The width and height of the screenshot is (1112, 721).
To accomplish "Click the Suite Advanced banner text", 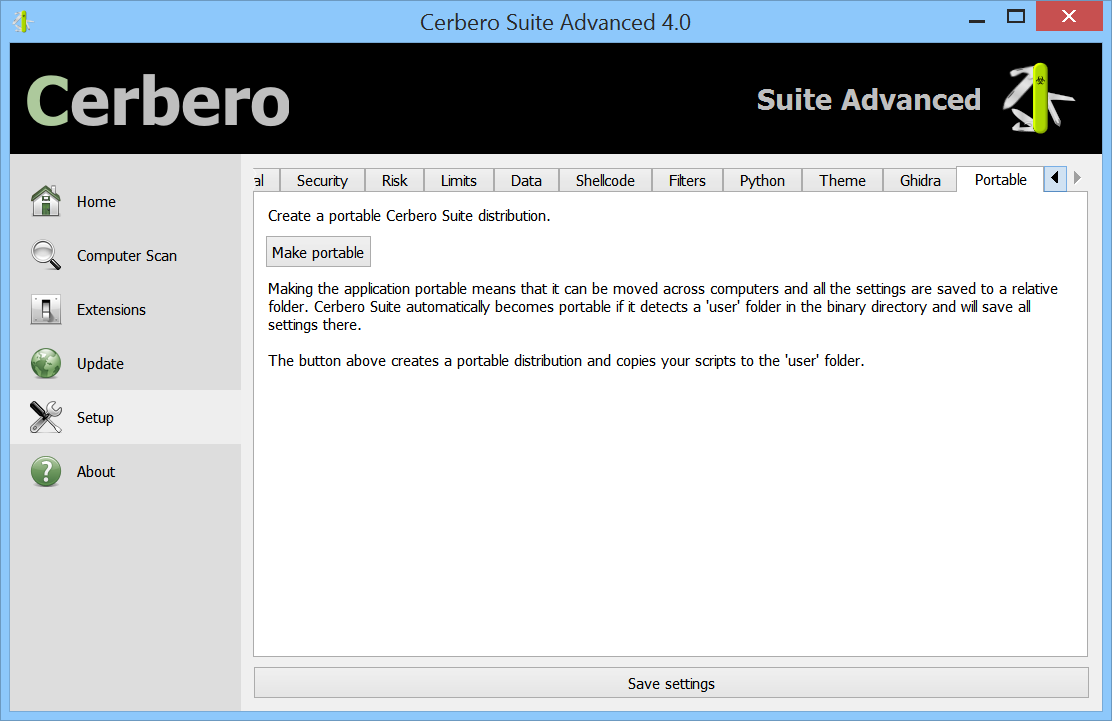I will click(x=869, y=100).
